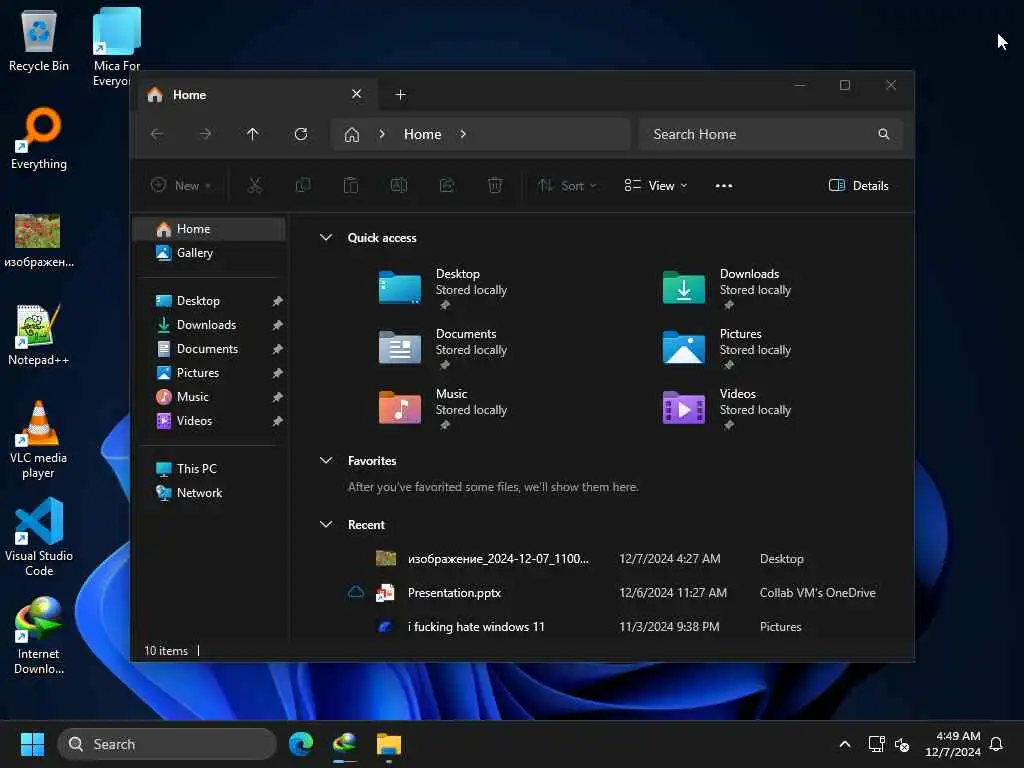Select the Notepad++ desktop shortcut
The image size is (1024, 768).
pyautogui.click(x=39, y=334)
